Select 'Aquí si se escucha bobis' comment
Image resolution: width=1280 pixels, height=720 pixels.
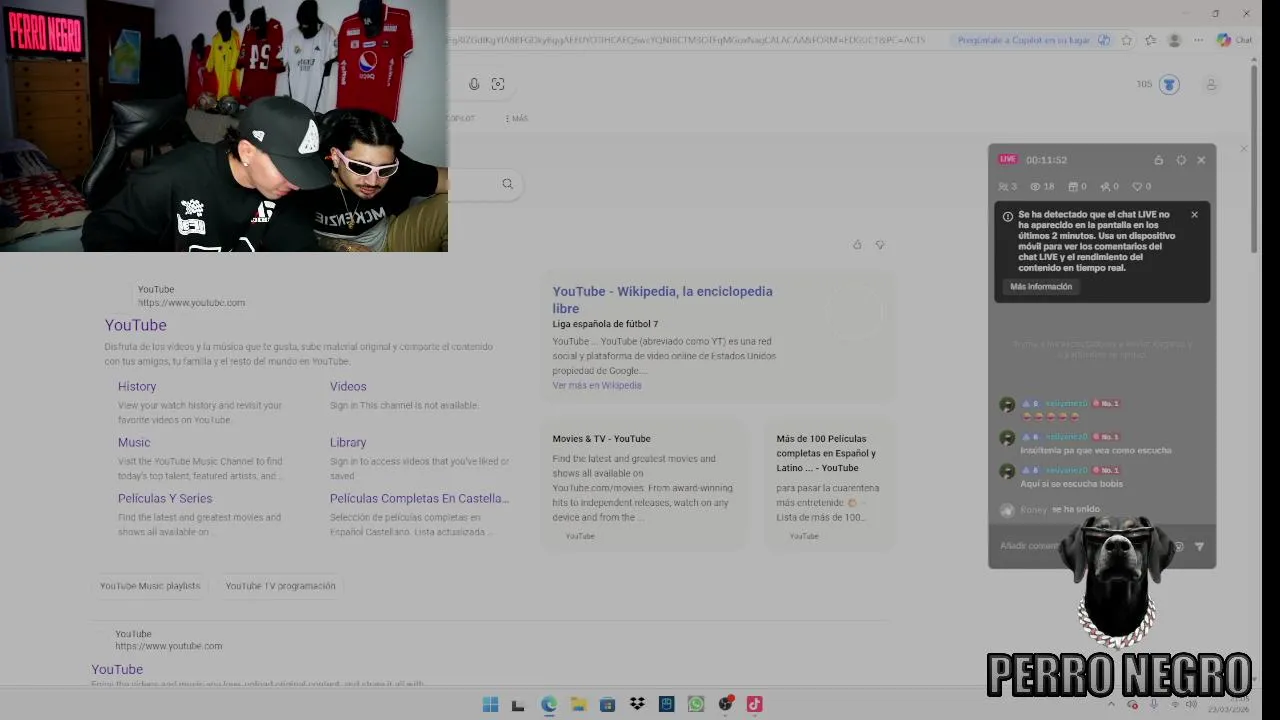point(1071,484)
